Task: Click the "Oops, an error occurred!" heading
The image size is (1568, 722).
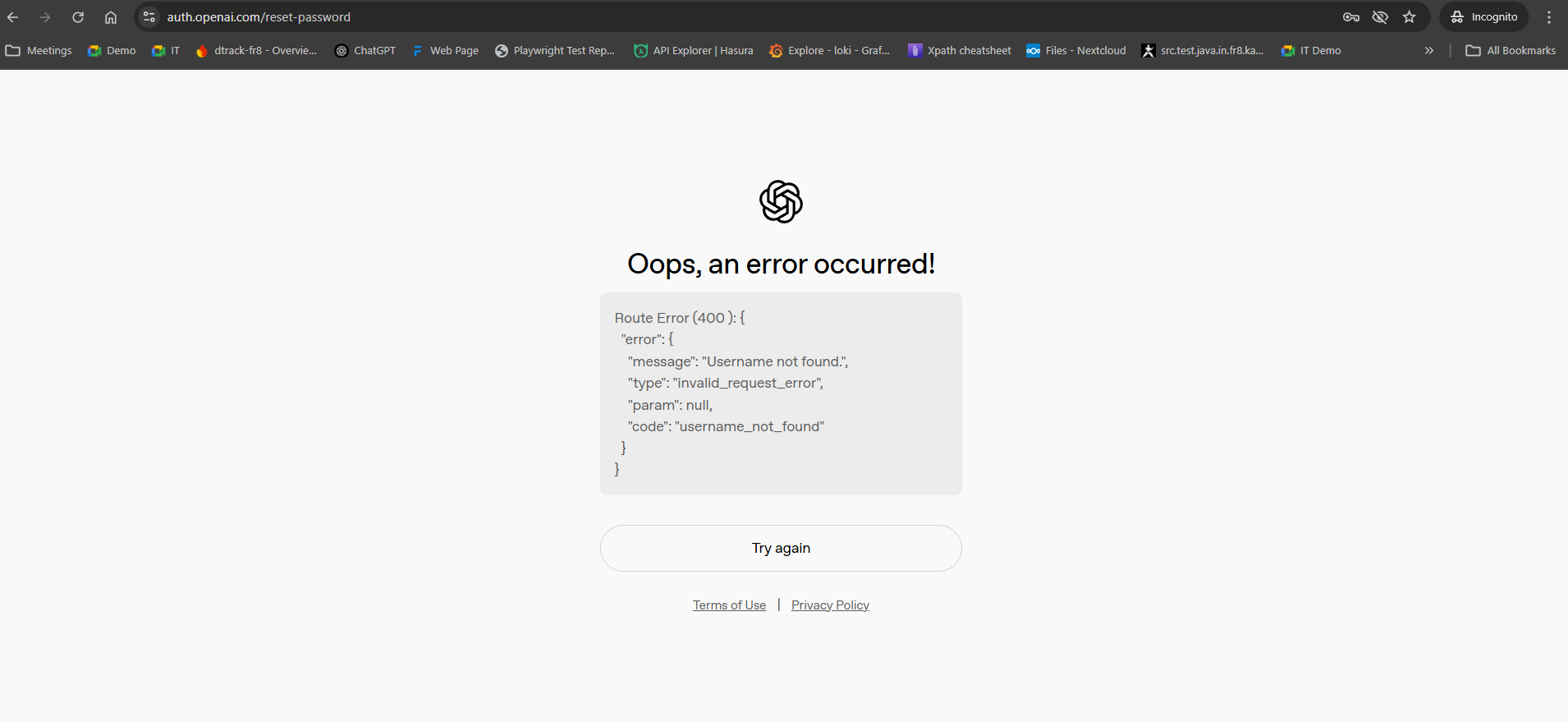Action: click(x=781, y=264)
